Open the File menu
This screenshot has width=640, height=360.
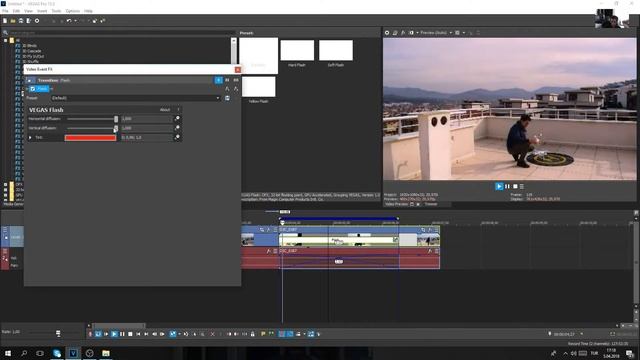pyautogui.click(x=5, y=11)
